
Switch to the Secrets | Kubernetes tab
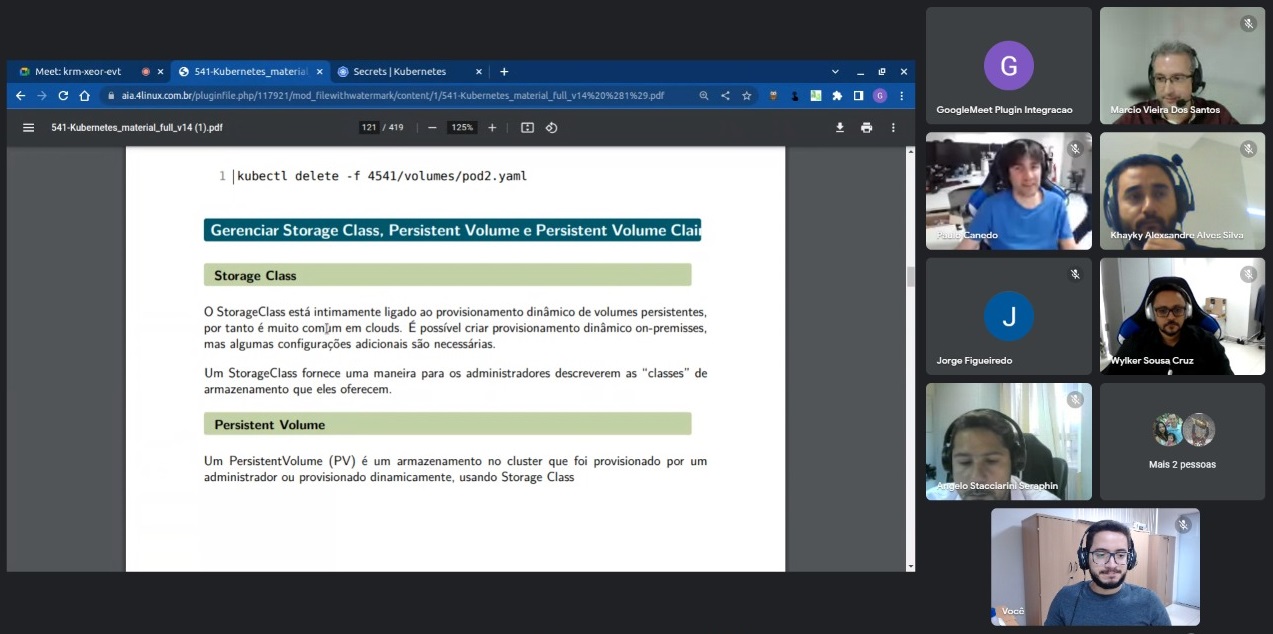(400, 72)
